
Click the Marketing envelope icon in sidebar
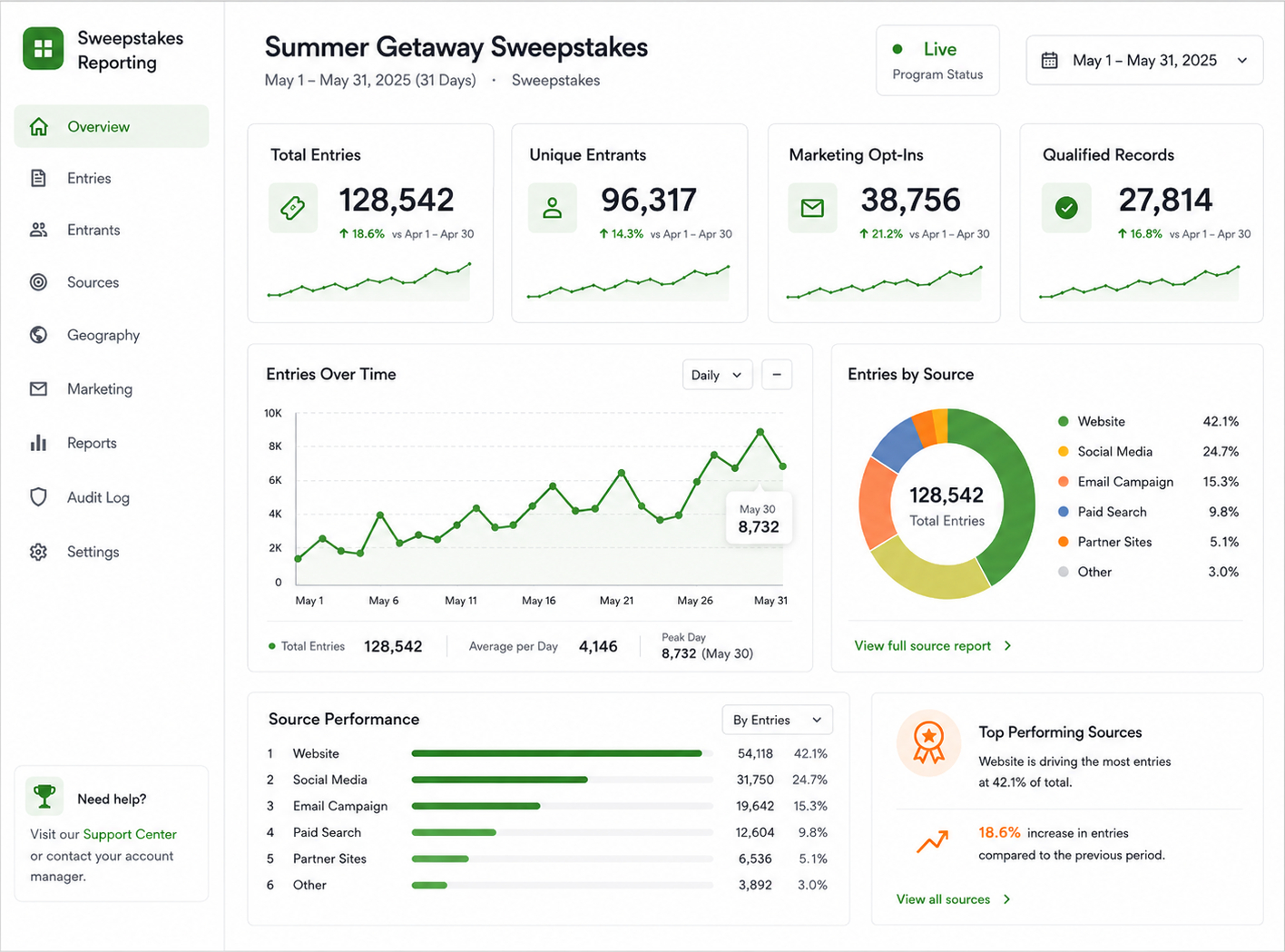38,388
